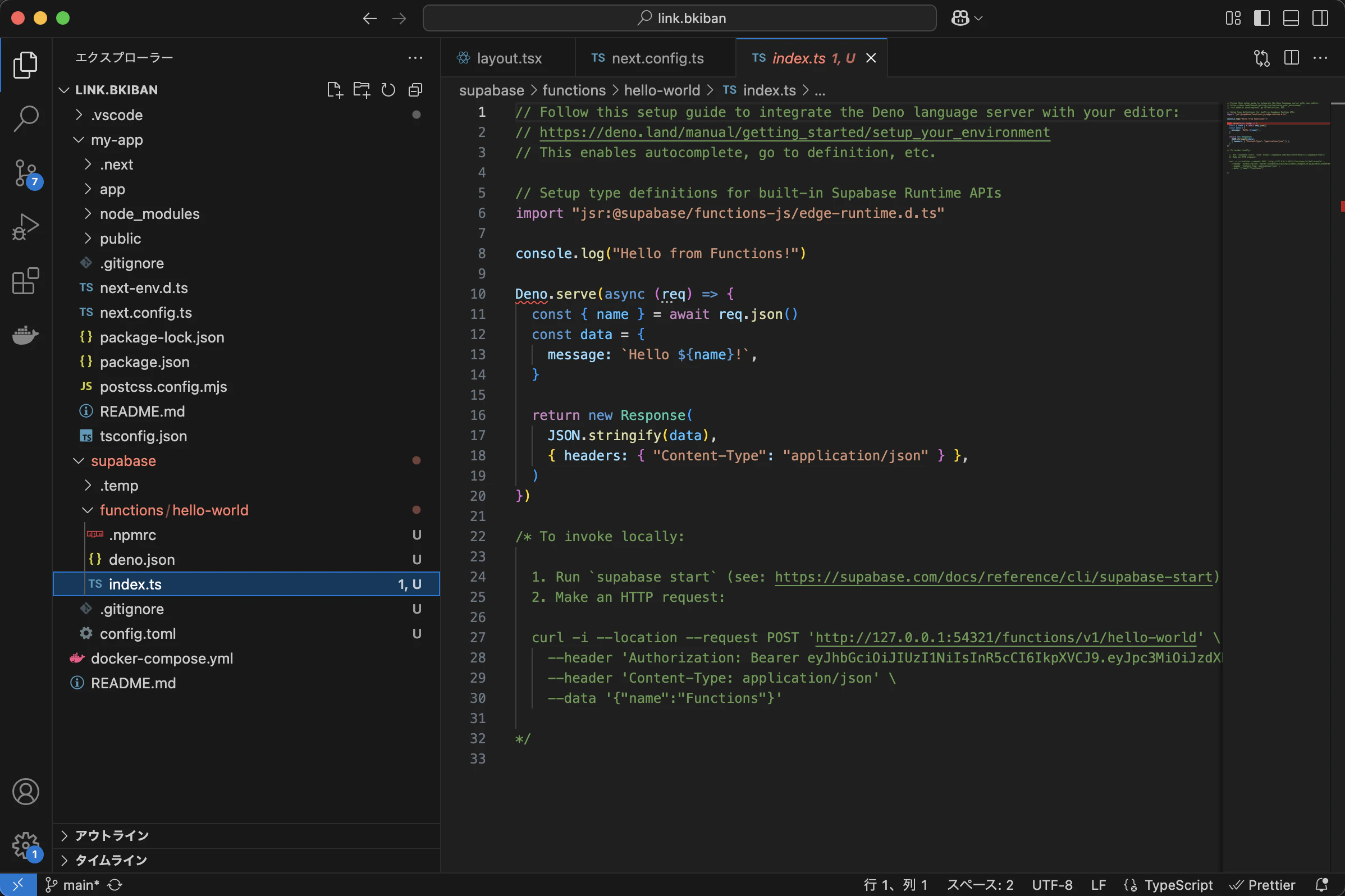Image resolution: width=1345 pixels, height=896 pixels.
Task: Open the main* branch picker
Action: coord(72,885)
